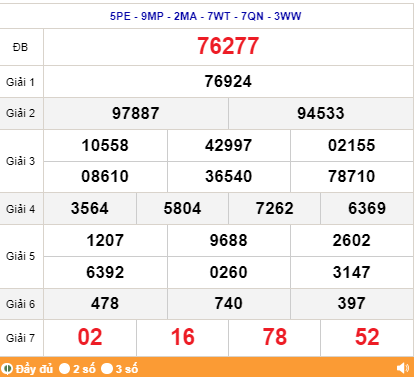This screenshot has width=416, height=377.
Task: Click the Giải 5 label
Action: pyautogui.click(x=20, y=256)
